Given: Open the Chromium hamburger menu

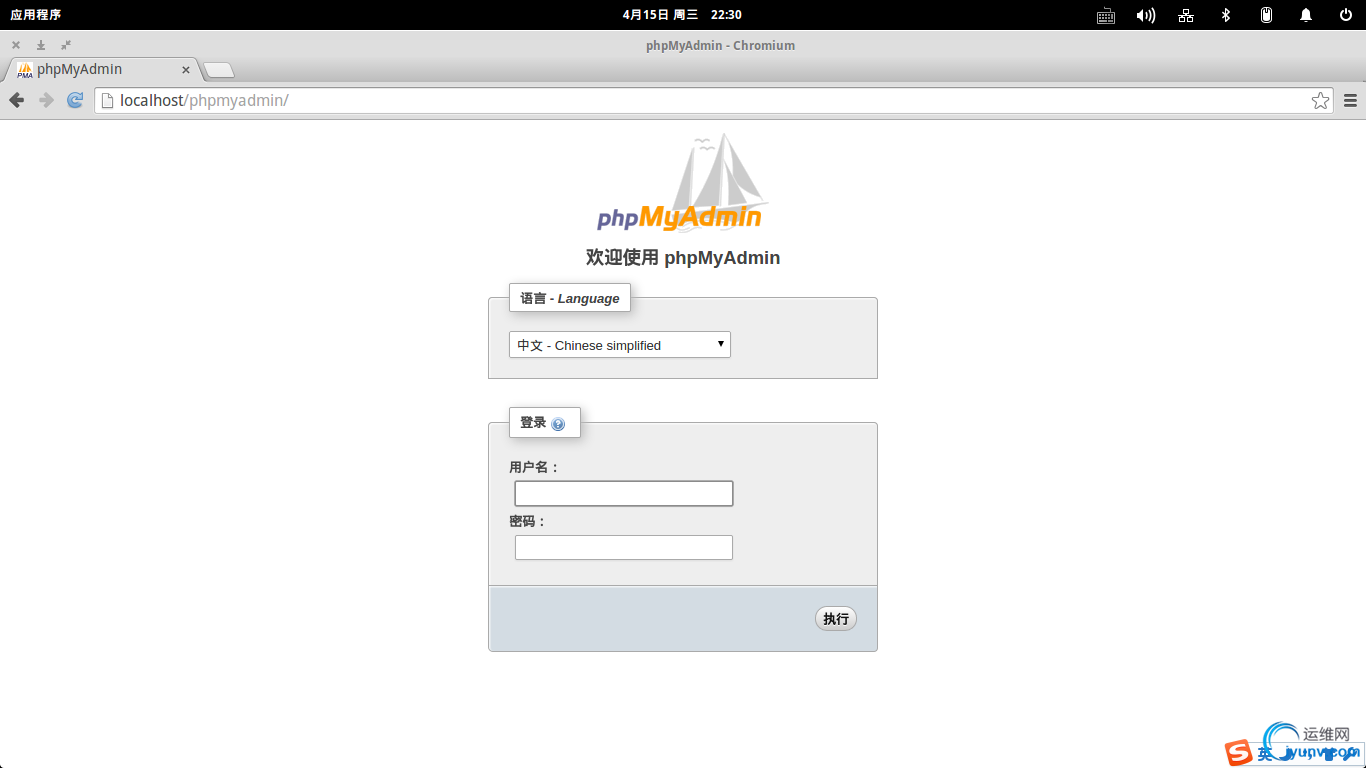Looking at the screenshot, I should coord(1350,100).
